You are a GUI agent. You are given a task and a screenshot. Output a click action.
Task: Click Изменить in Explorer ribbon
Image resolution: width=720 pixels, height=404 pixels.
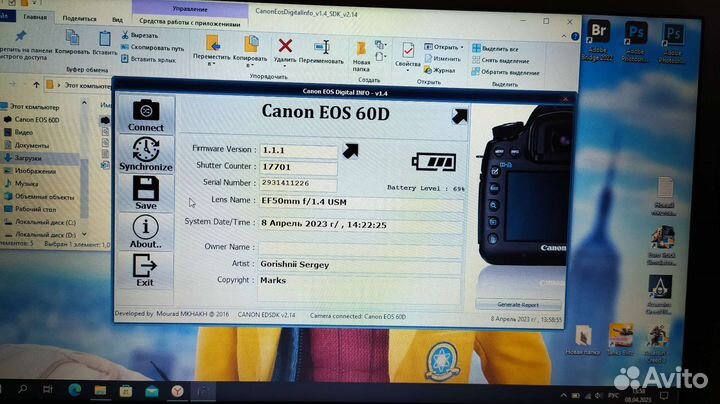pos(442,59)
